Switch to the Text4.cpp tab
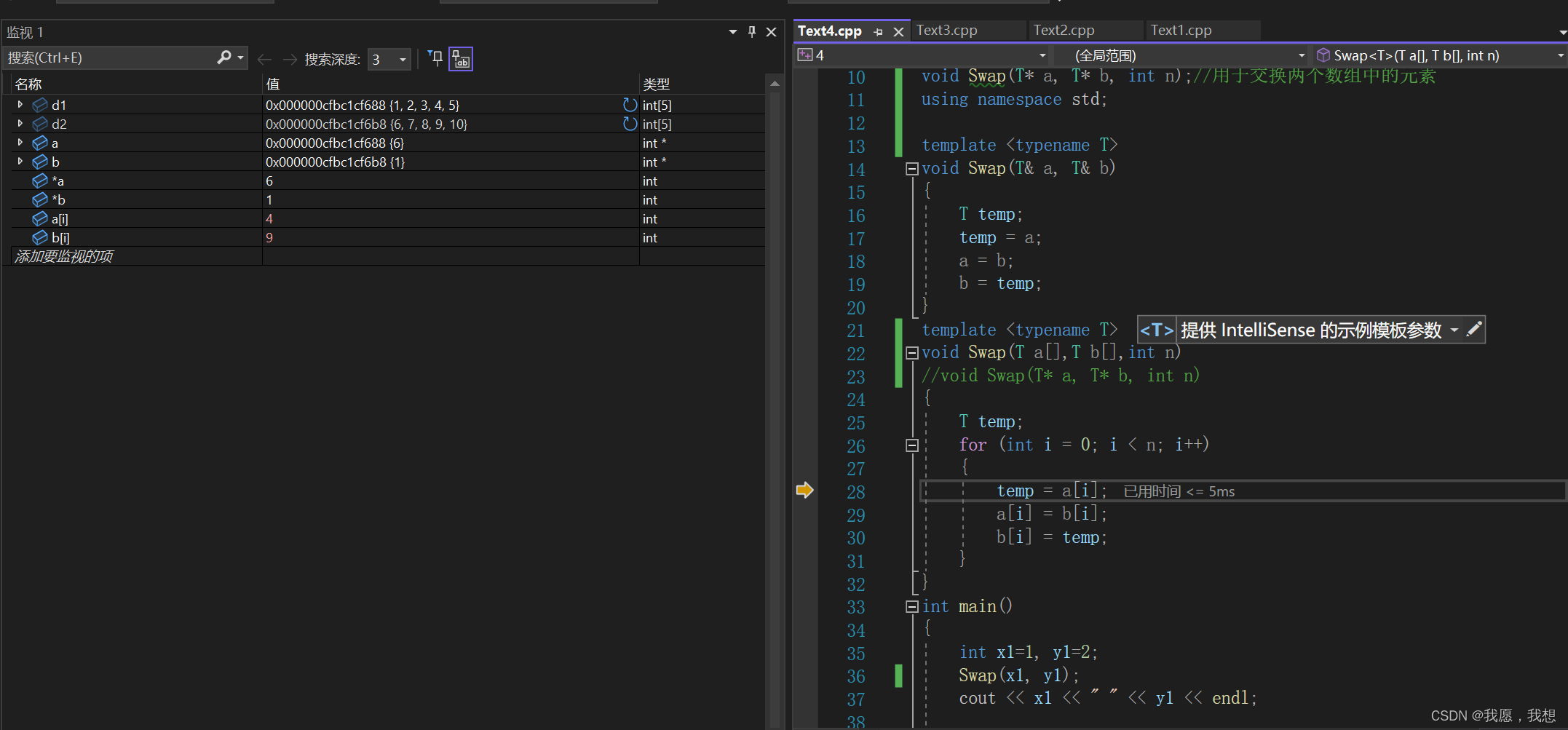Image resolution: width=1568 pixels, height=730 pixels. point(830,31)
